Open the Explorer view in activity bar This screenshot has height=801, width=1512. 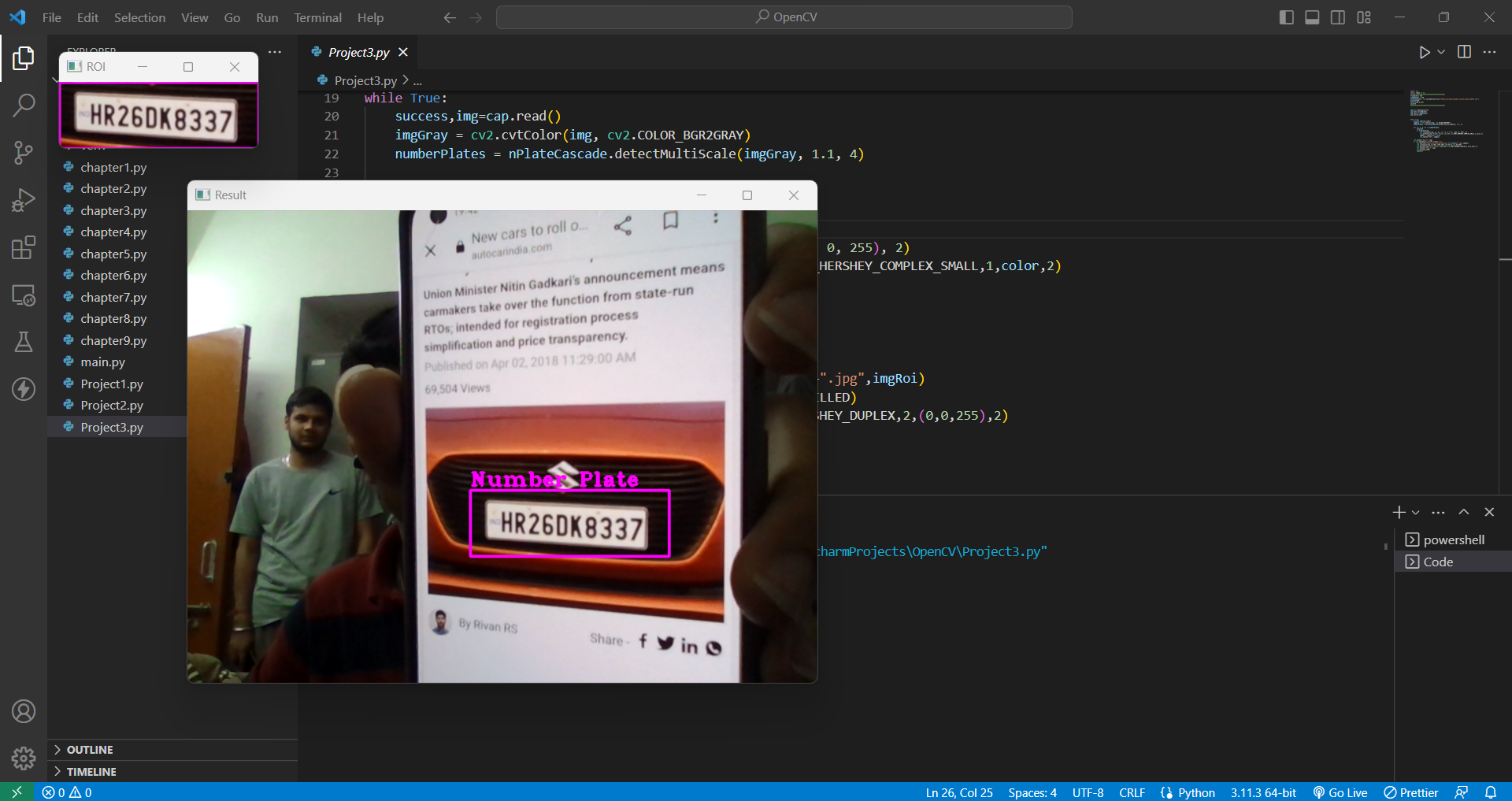pos(24,58)
